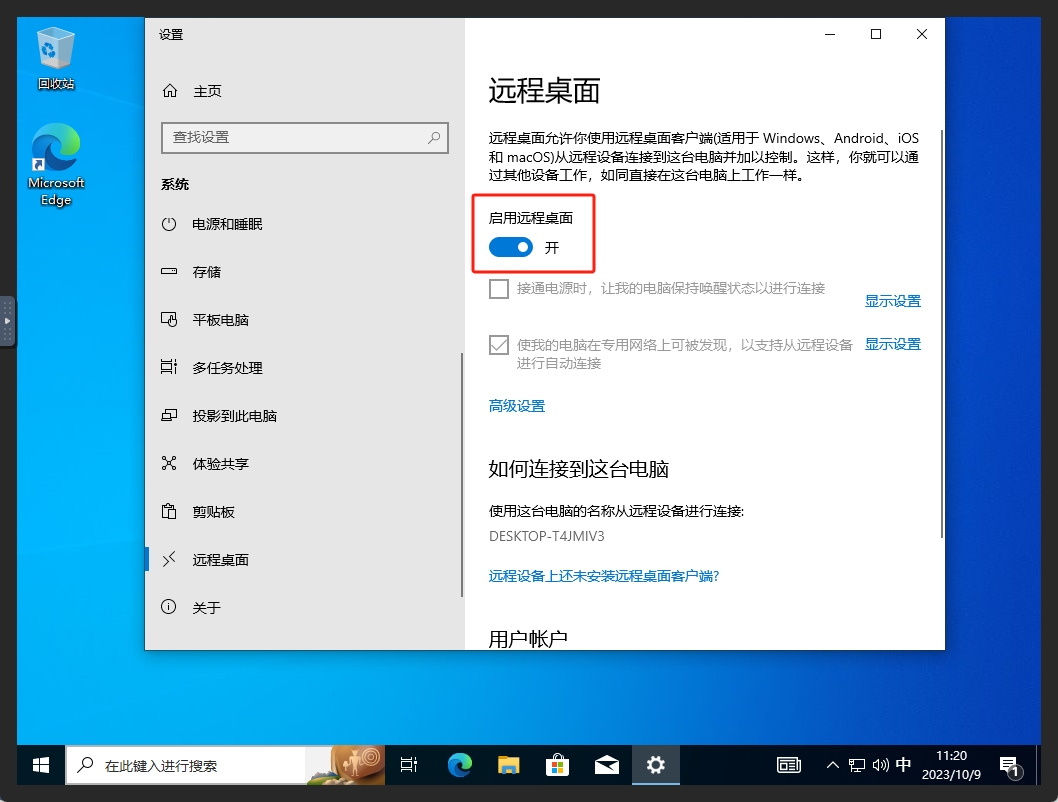Open 显示设置 next to keep-awake option
This screenshot has width=1058, height=802.
tap(892, 300)
